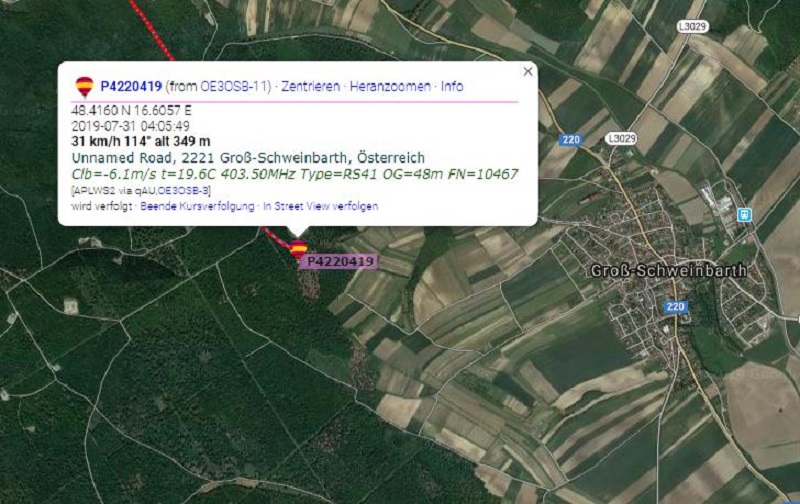This screenshot has height=504, width=800.
Task: Click the L3029 road label near the map corner
Action: [x=693, y=26]
